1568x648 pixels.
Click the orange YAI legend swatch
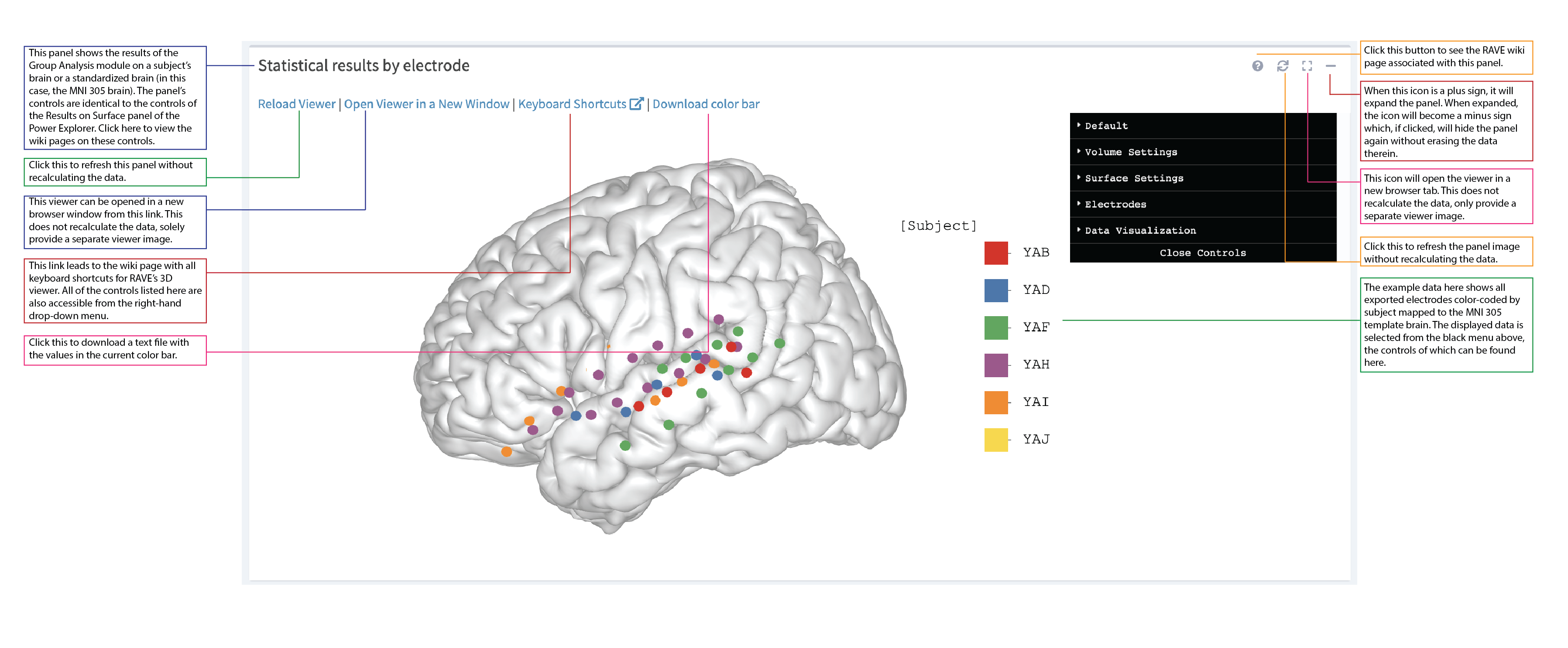[x=996, y=402]
